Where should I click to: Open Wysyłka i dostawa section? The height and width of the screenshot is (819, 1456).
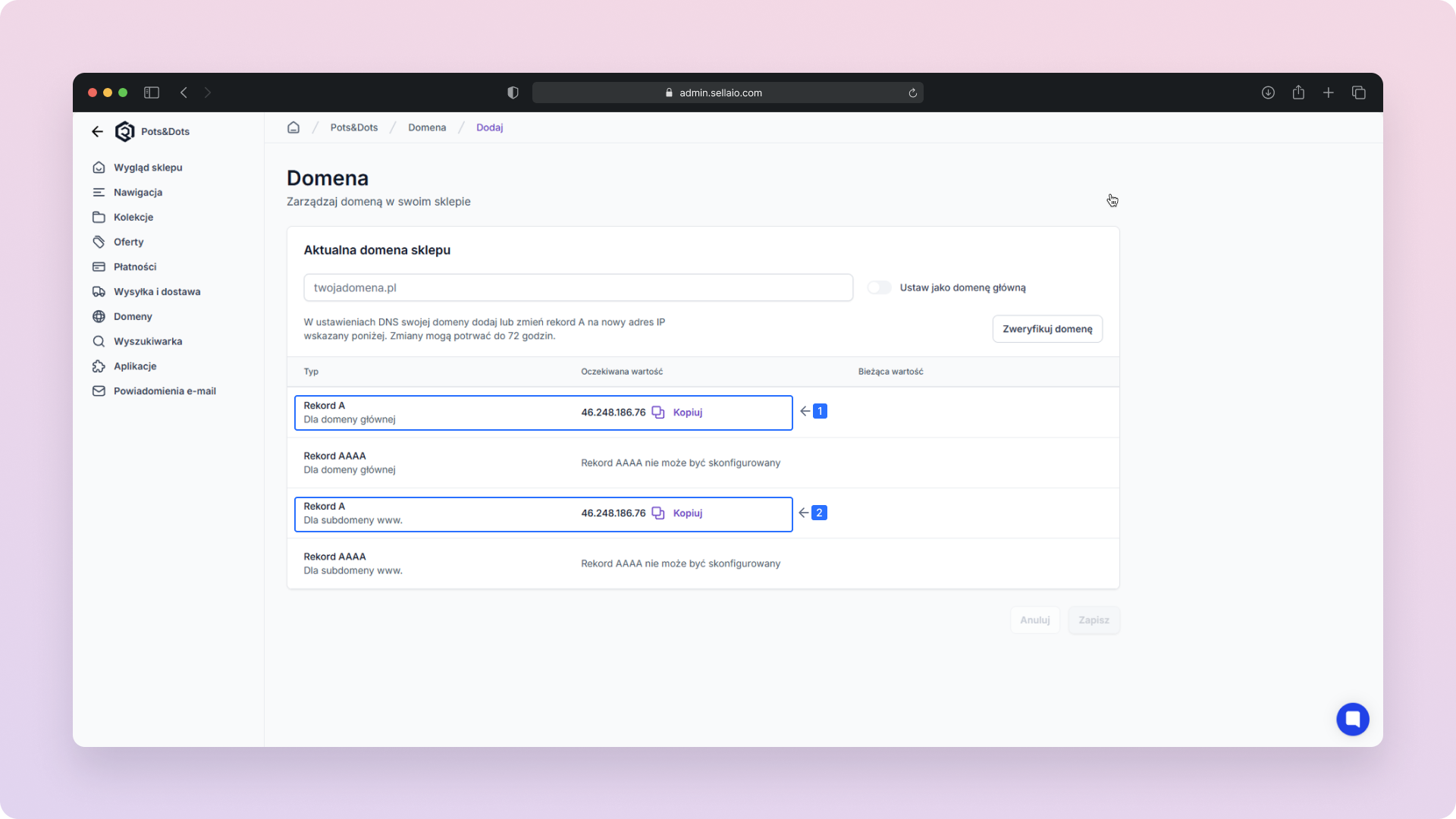pos(157,291)
